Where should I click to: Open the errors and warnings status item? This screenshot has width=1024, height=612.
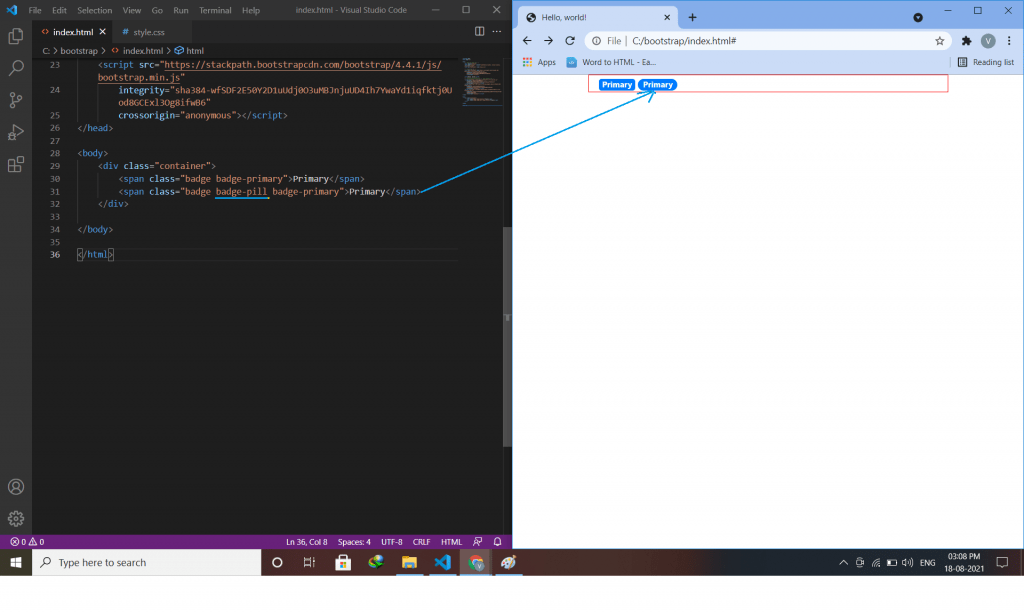tap(27, 541)
